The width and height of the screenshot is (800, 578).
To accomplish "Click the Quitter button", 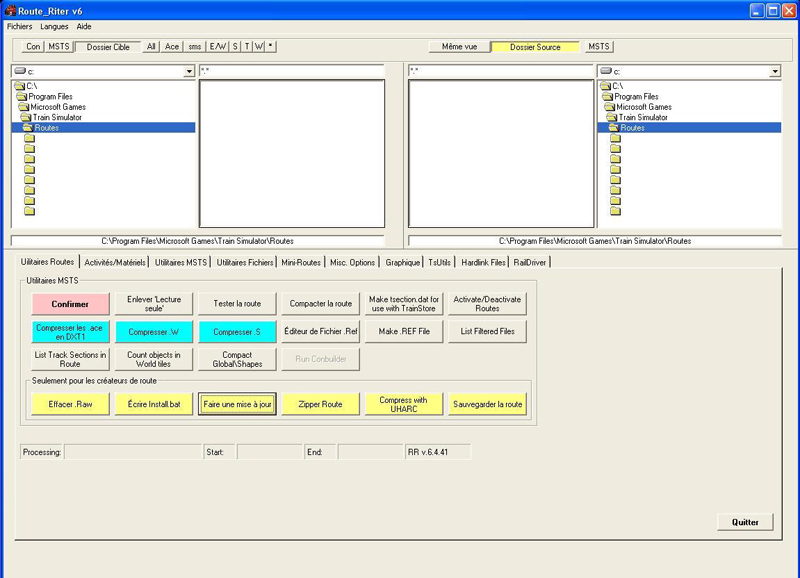I will (x=745, y=522).
